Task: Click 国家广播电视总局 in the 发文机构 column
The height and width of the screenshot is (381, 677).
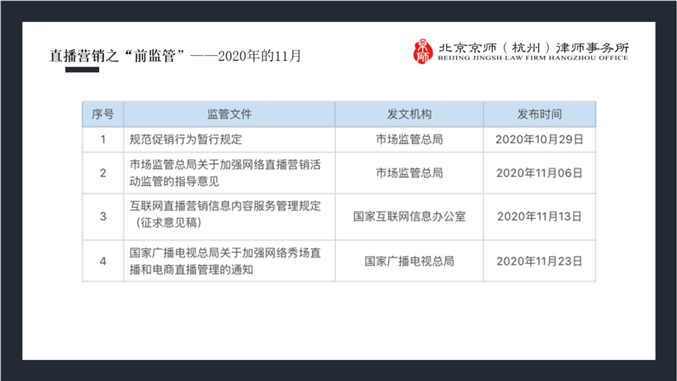Action: click(409, 261)
